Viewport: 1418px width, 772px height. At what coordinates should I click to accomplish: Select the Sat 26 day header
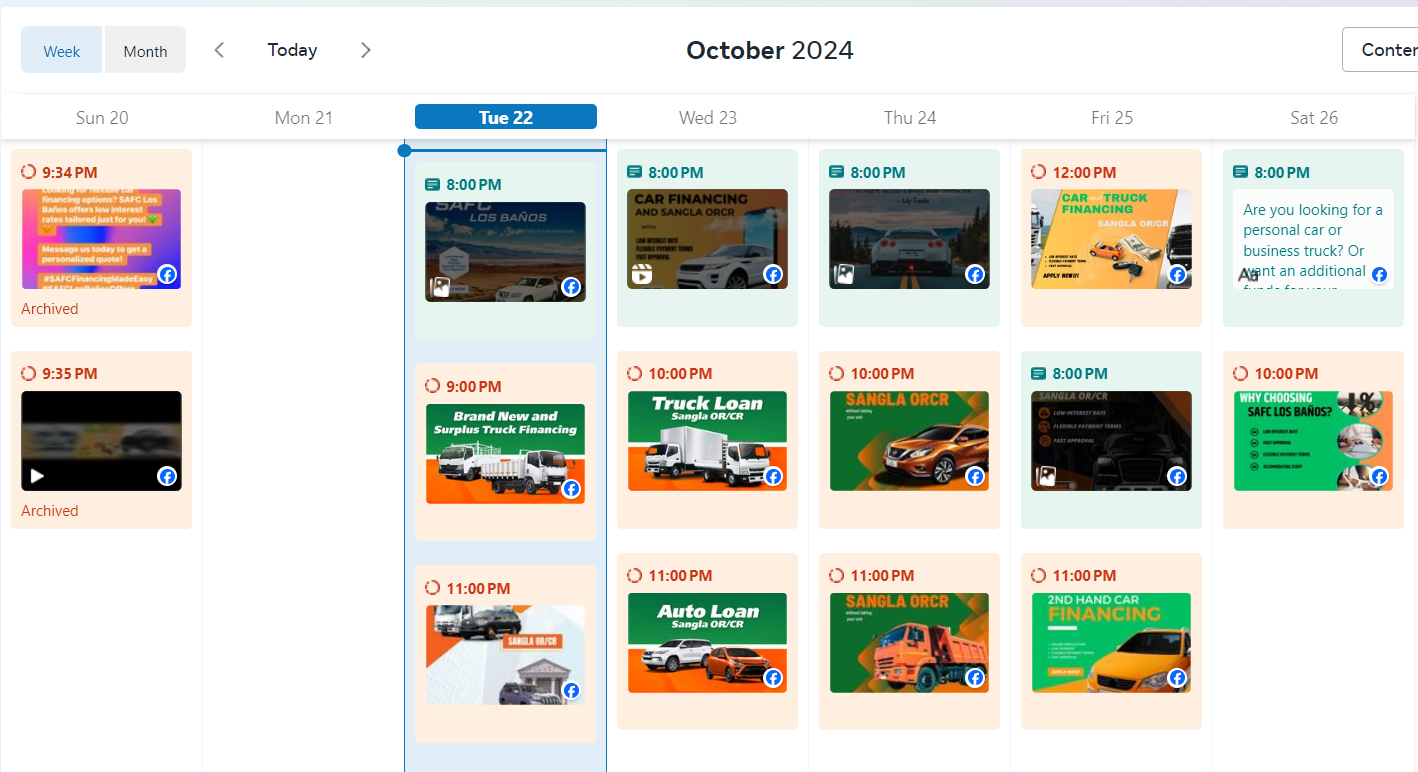1314,117
